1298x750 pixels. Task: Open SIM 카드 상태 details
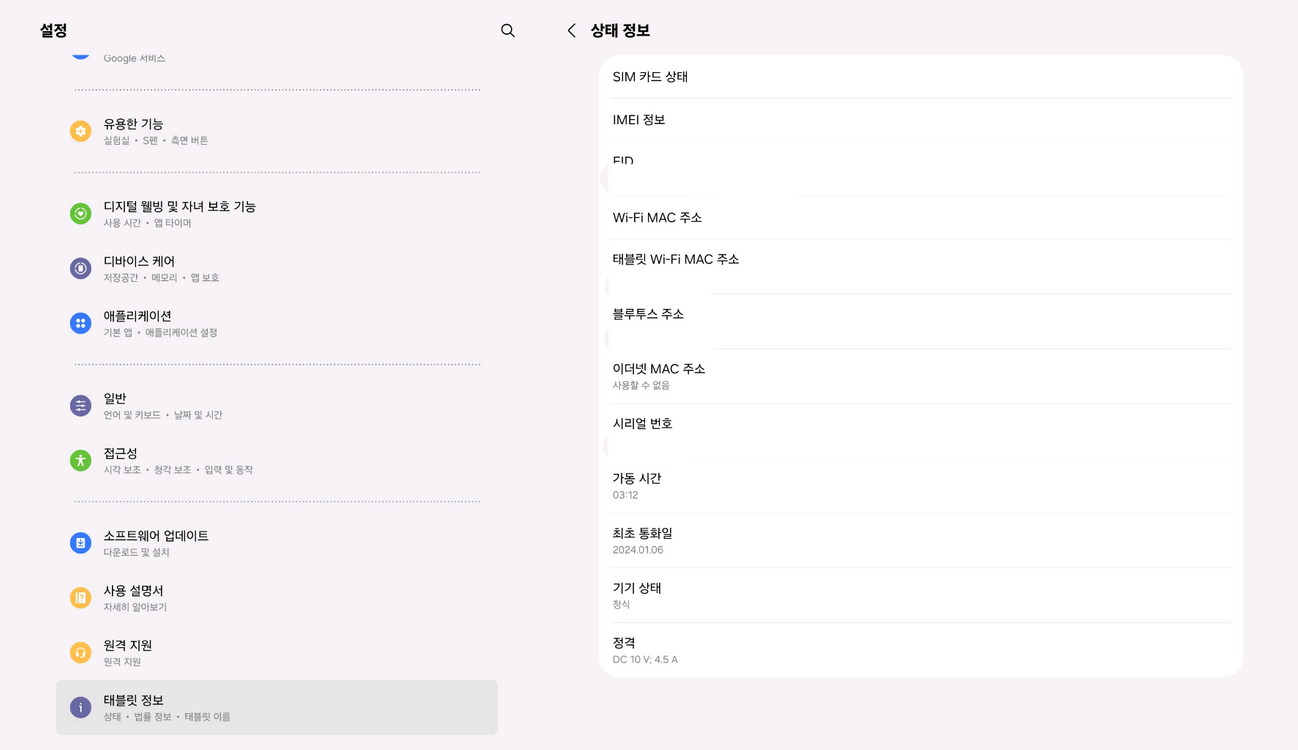click(920, 76)
